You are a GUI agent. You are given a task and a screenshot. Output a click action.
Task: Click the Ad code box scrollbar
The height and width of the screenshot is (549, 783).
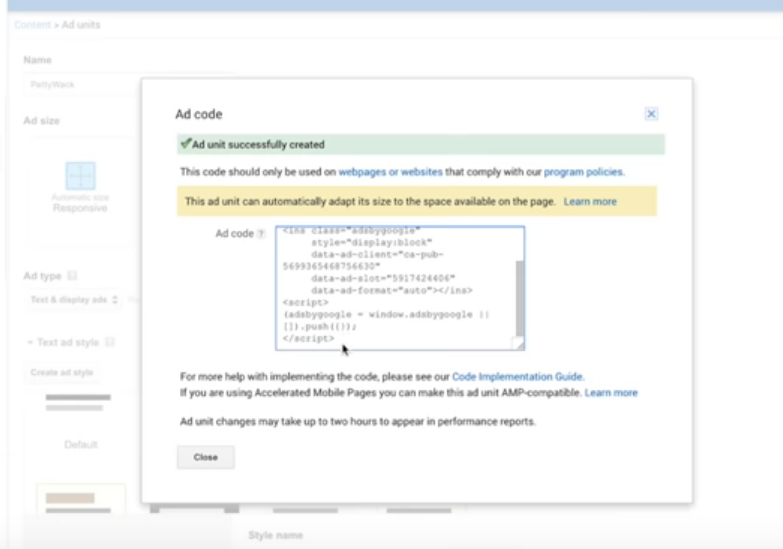coord(520,298)
